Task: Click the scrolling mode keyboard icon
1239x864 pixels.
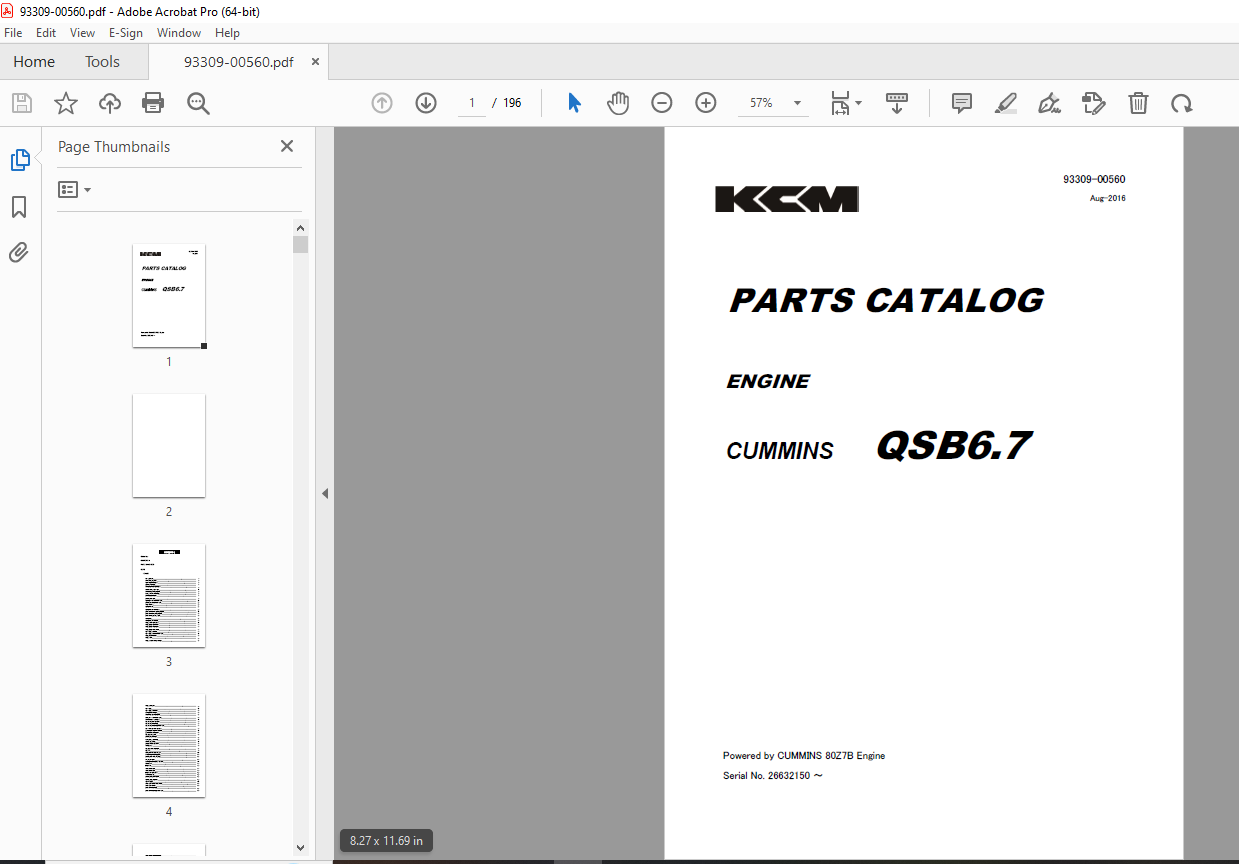Action: pyautogui.click(x=896, y=102)
